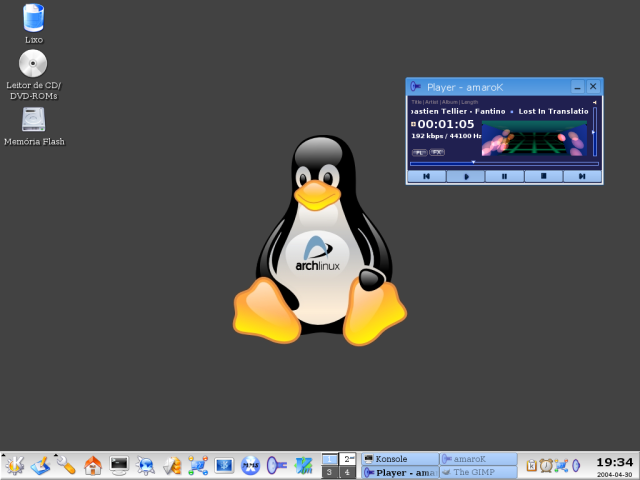Open the amaroK window menu icon in title bar
The width and height of the screenshot is (640, 480).
416,87
